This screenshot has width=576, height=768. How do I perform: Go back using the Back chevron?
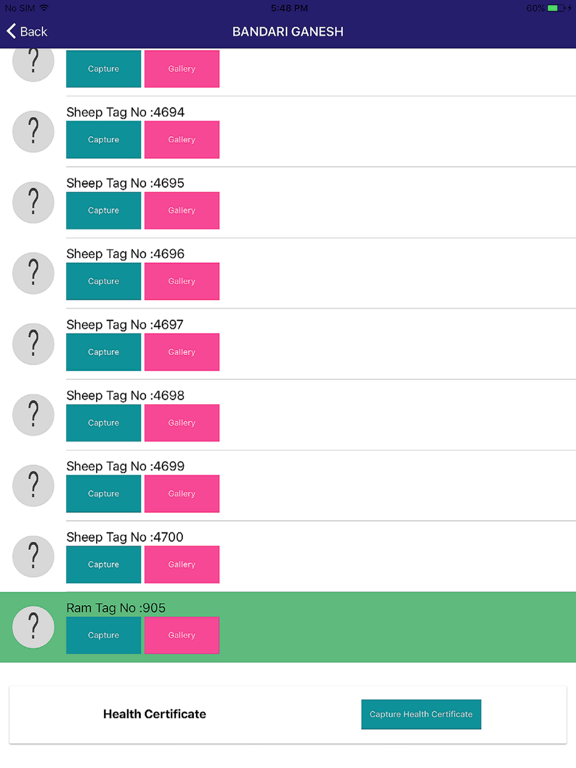pos(27,31)
